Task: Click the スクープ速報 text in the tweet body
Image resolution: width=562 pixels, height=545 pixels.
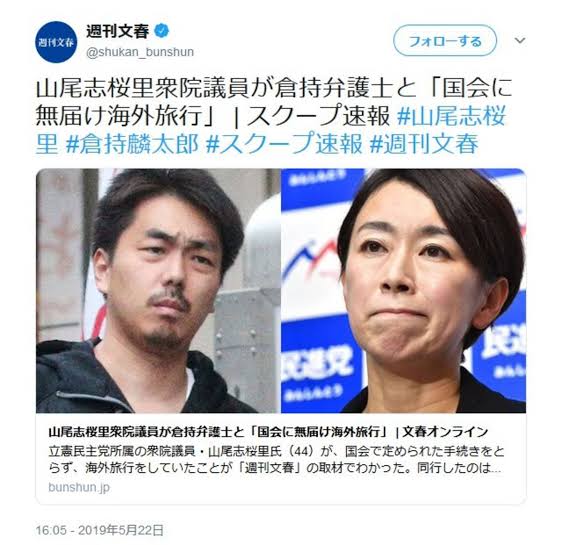Action: pos(319,116)
